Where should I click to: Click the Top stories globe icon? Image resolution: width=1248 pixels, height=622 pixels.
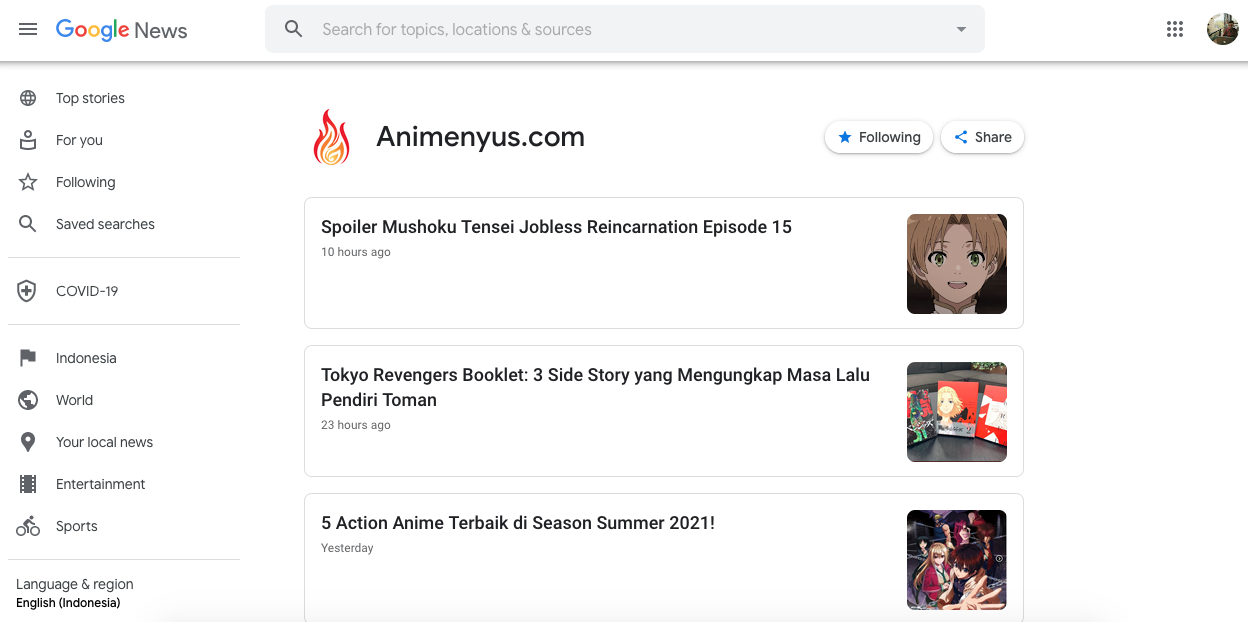click(28, 98)
